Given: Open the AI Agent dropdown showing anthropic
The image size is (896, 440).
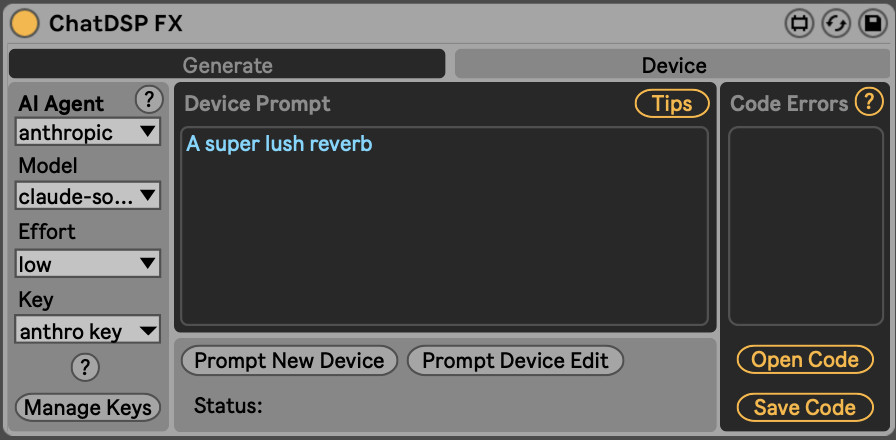Looking at the screenshot, I should click(88, 131).
